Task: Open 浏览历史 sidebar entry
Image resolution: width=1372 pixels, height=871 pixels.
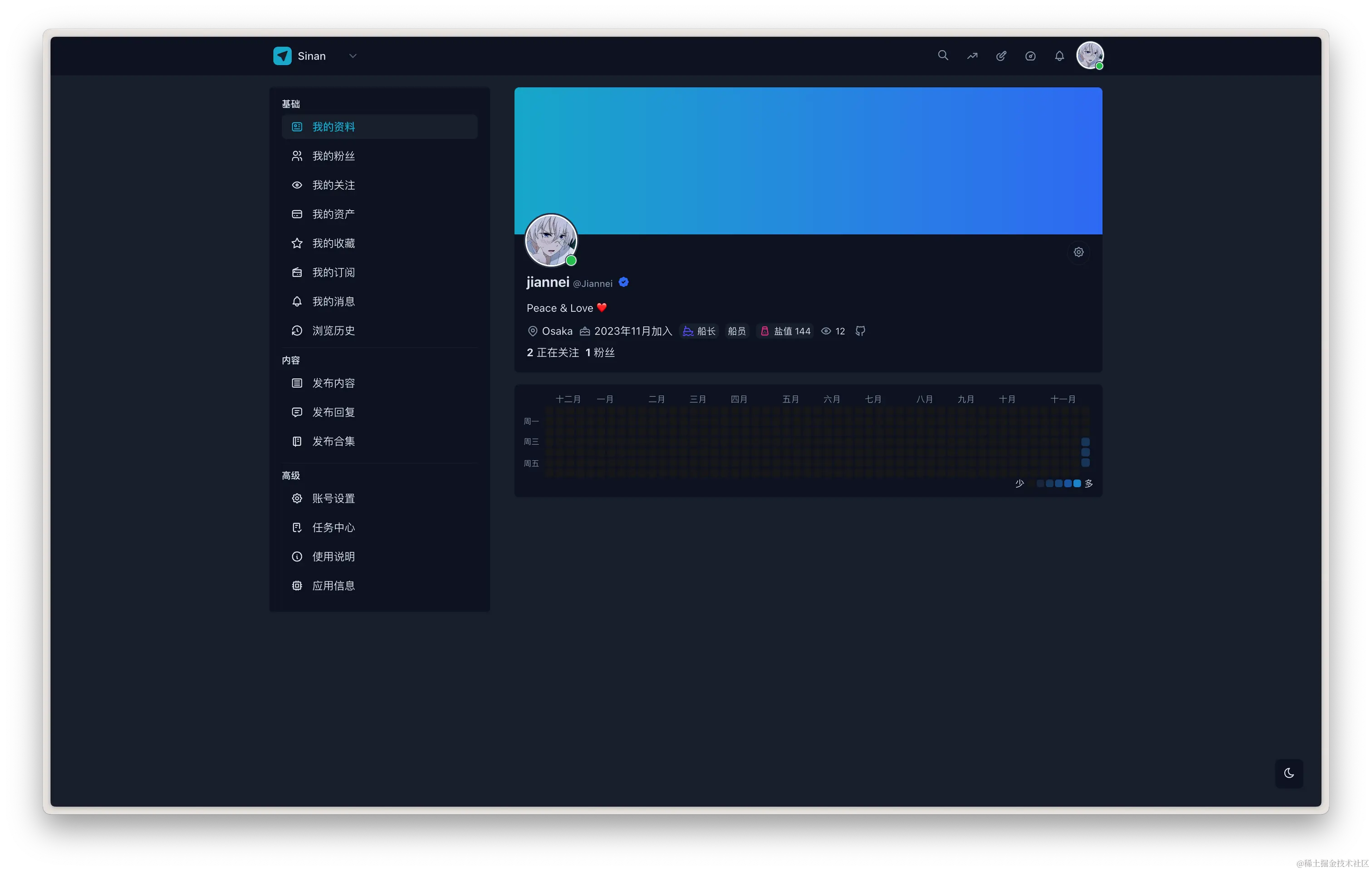Action: pyautogui.click(x=333, y=330)
